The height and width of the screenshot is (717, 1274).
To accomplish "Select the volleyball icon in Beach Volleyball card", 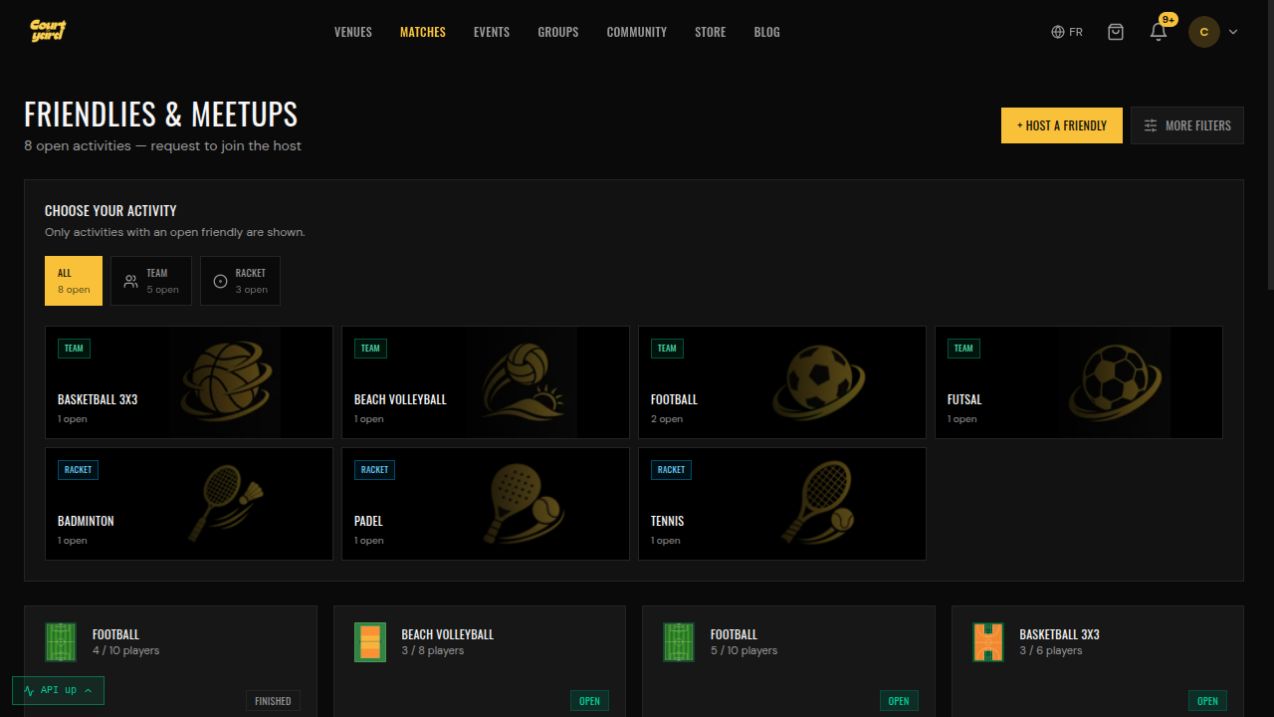I will click(x=521, y=382).
